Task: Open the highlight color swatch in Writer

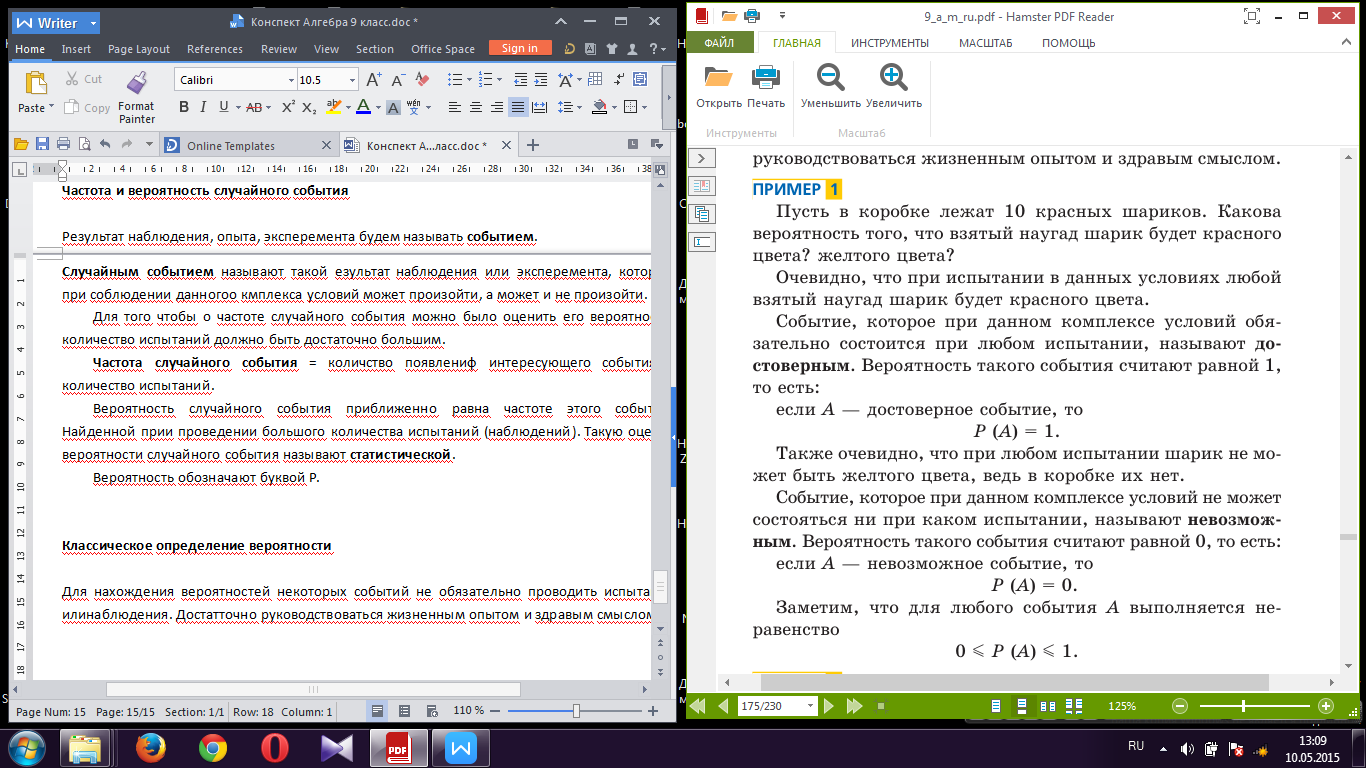Action: pyautogui.click(x=334, y=107)
